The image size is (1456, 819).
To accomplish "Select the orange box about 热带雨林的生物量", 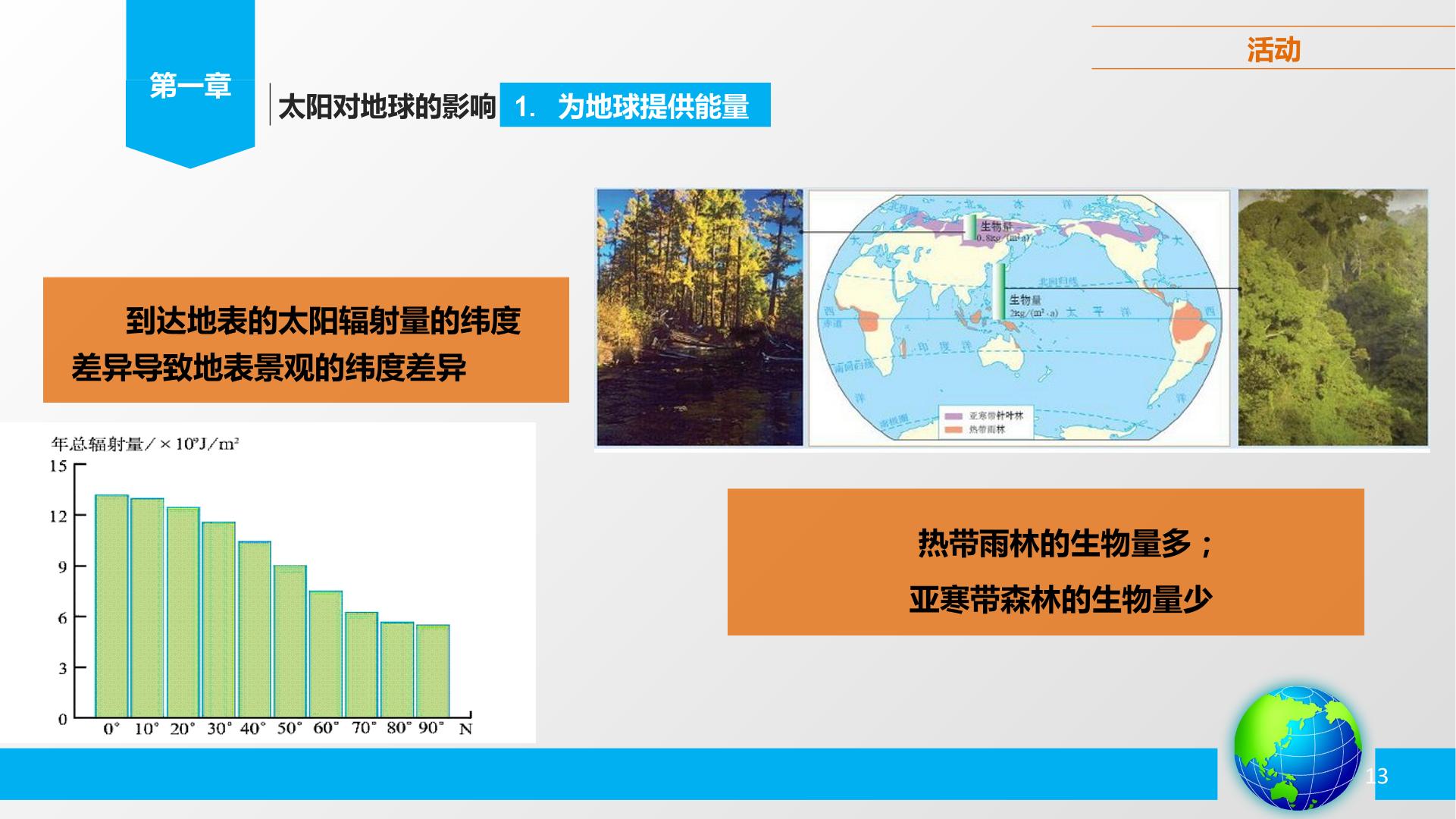I will [1045, 562].
